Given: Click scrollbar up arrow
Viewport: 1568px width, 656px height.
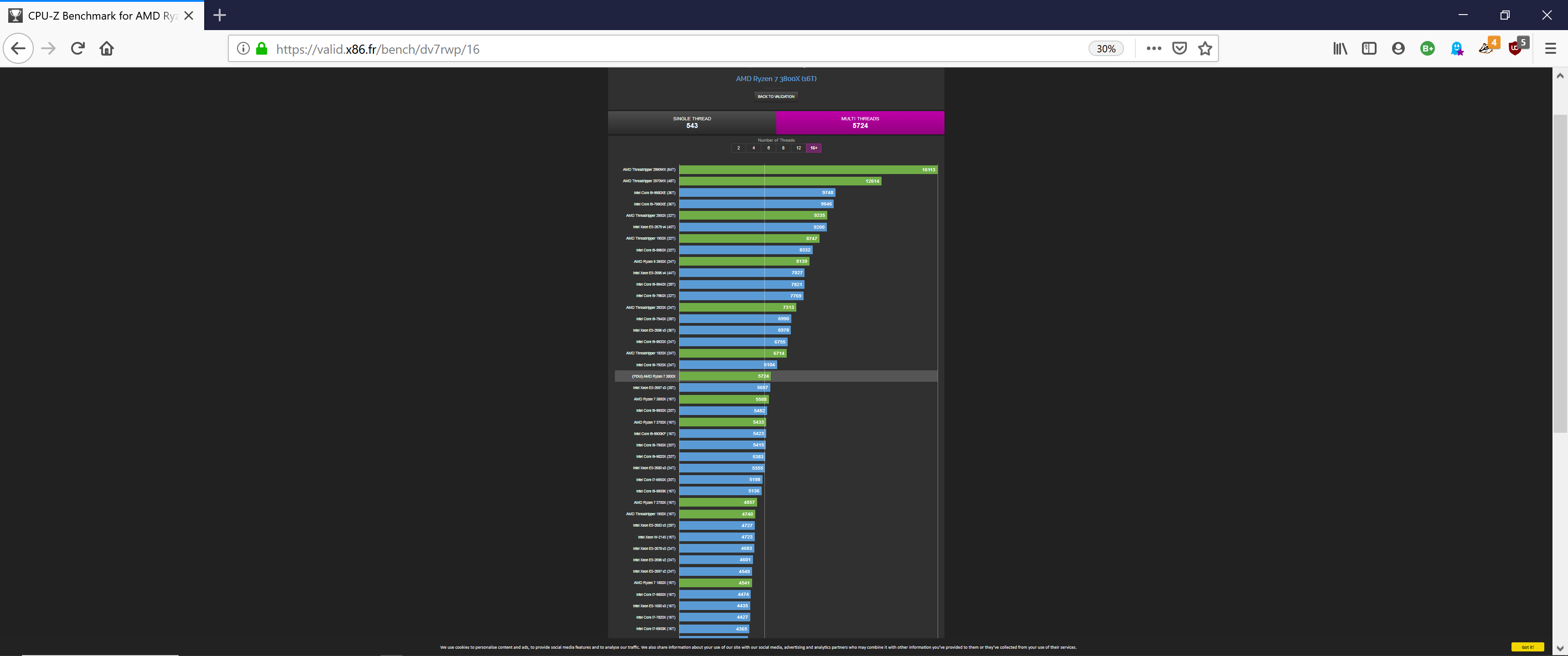Looking at the screenshot, I should coord(1559,76).
